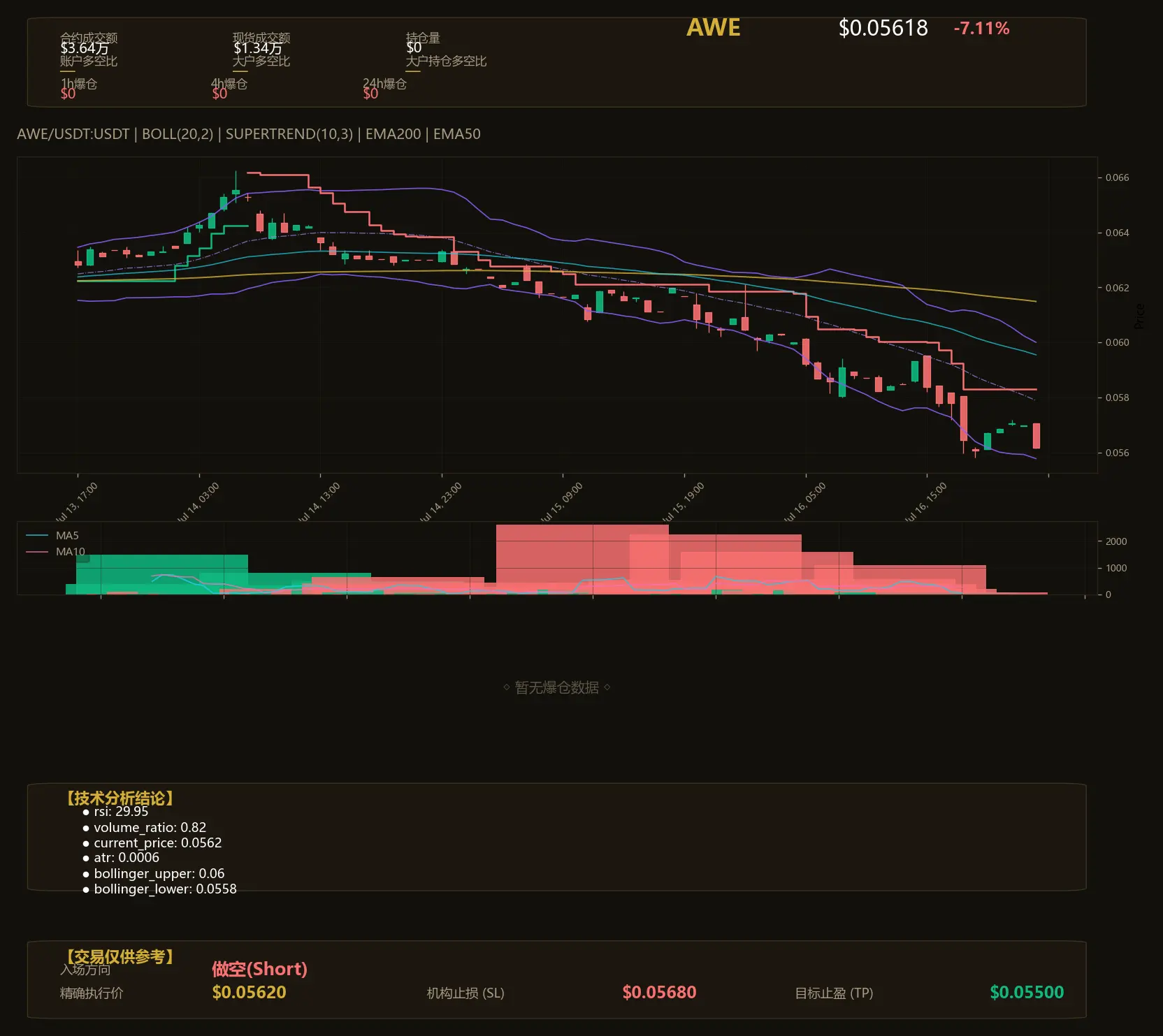
Task: Click the 大户持仓多空比 label
Action: pos(446,61)
